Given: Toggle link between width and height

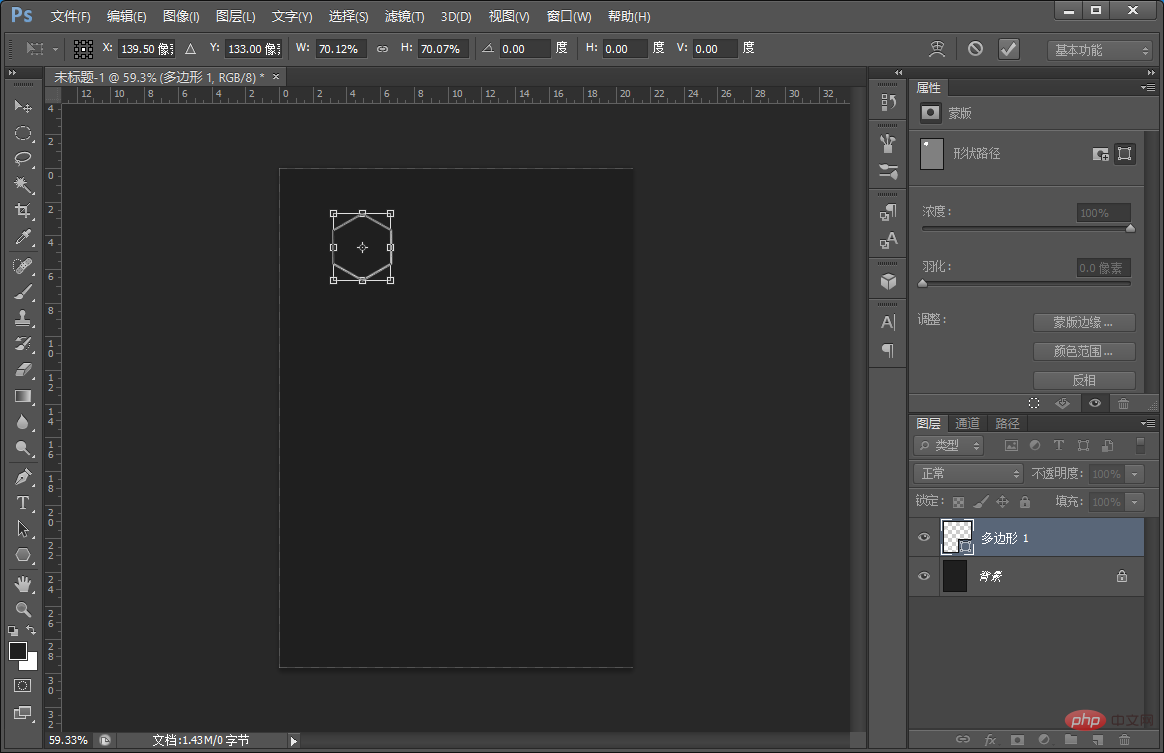Looking at the screenshot, I should (x=382, y=49).
